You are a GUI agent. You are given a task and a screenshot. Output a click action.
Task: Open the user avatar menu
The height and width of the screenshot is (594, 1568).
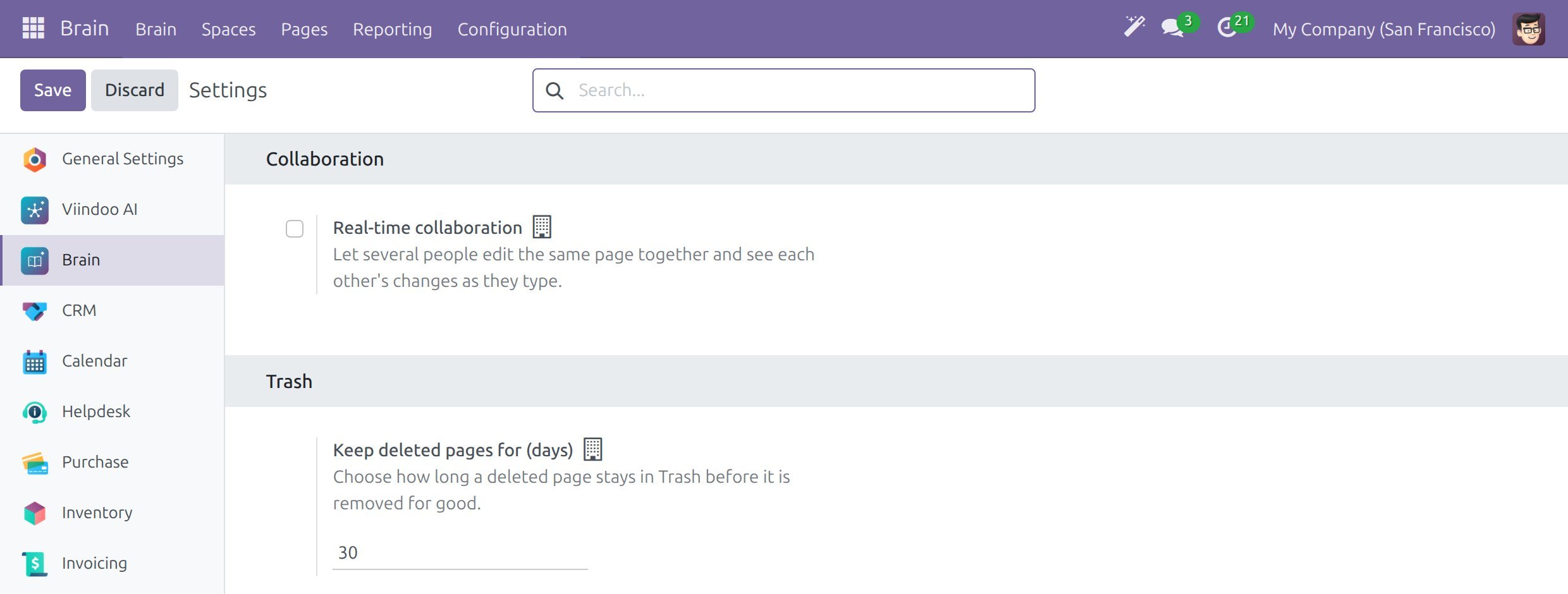click(x=1529, y=29)
